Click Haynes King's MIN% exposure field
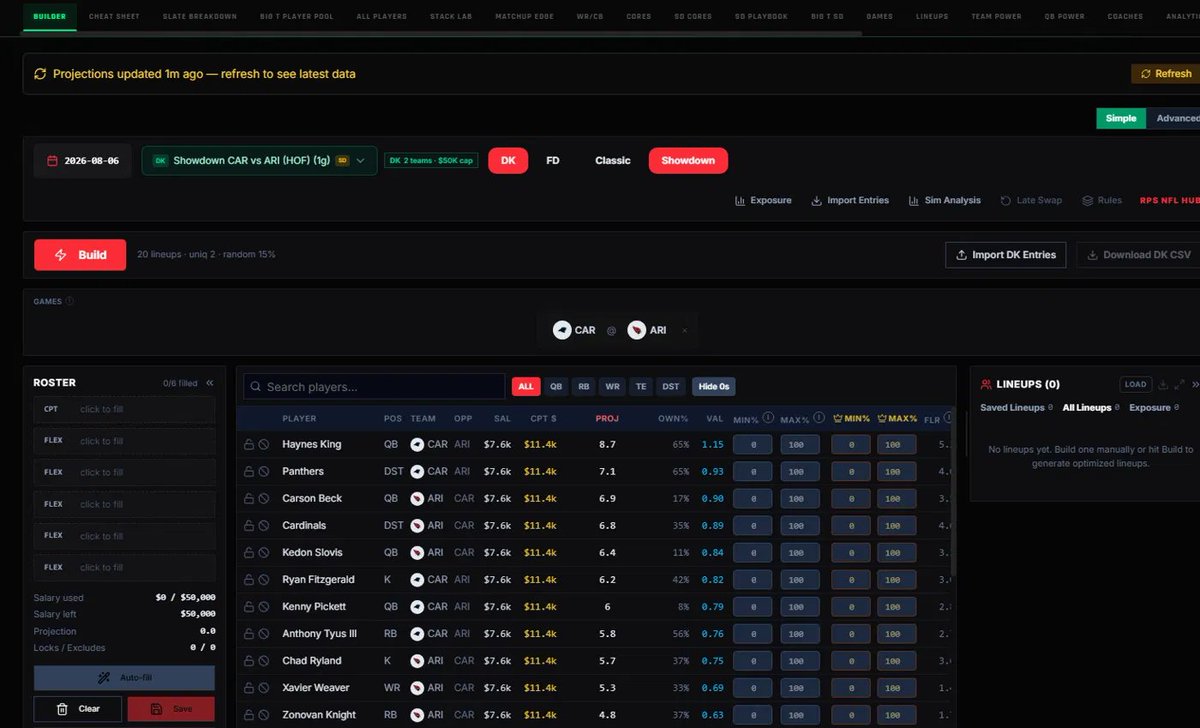 click(752, 445)
